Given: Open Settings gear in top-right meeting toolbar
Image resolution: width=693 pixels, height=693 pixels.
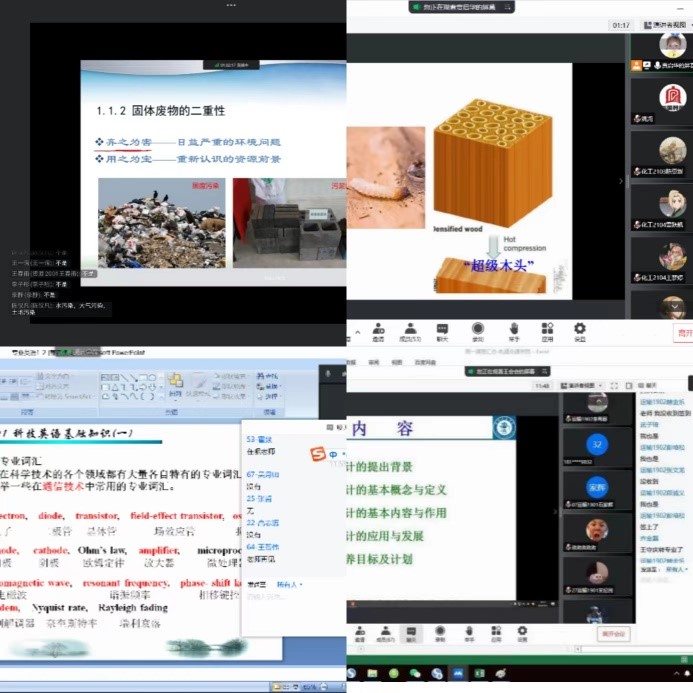Looking at the screenshot, I should pos(580,331).
